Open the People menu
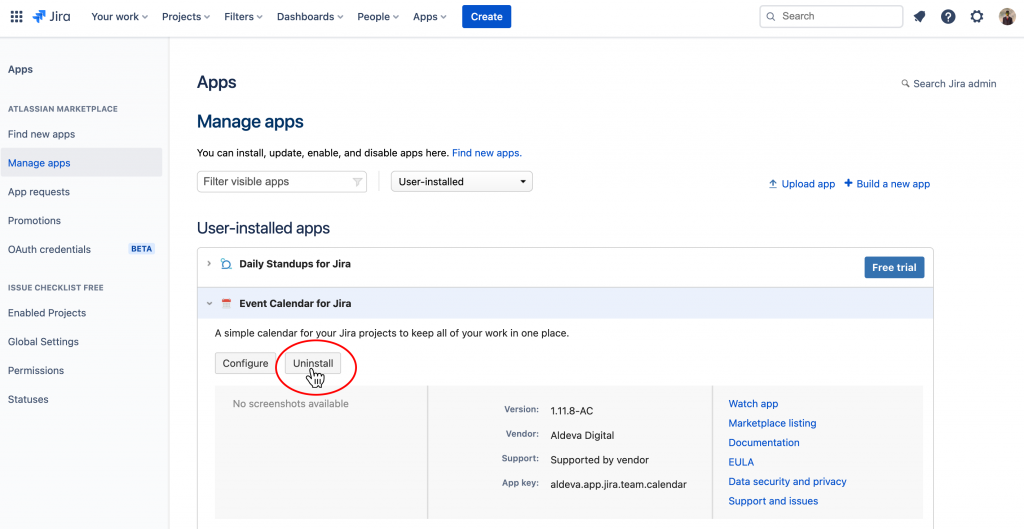This screenshot has height=529, width=1024. pyautogui.click(x=378, y=16)
